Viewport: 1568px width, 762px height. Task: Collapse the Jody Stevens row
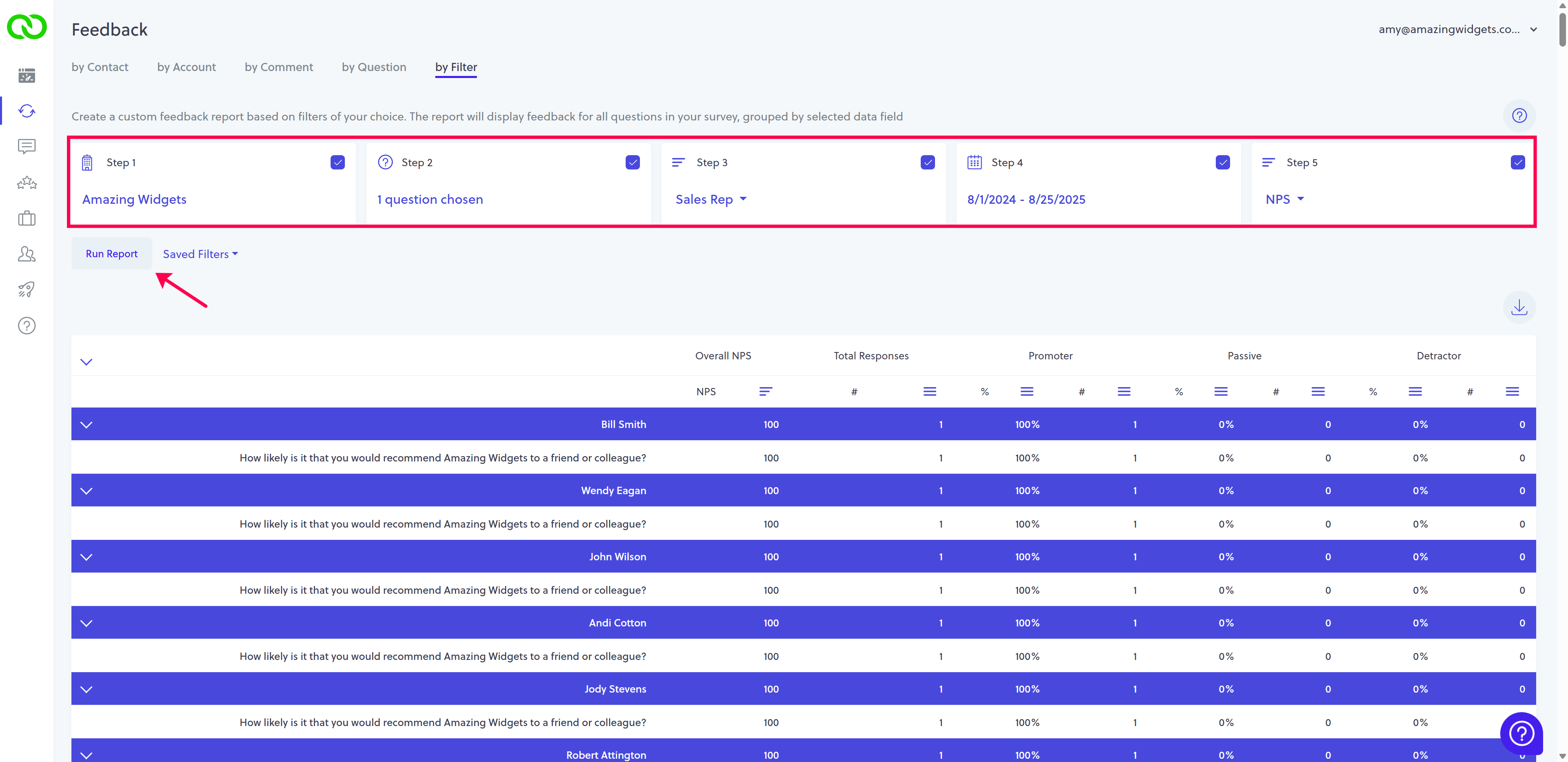point(87,689)
